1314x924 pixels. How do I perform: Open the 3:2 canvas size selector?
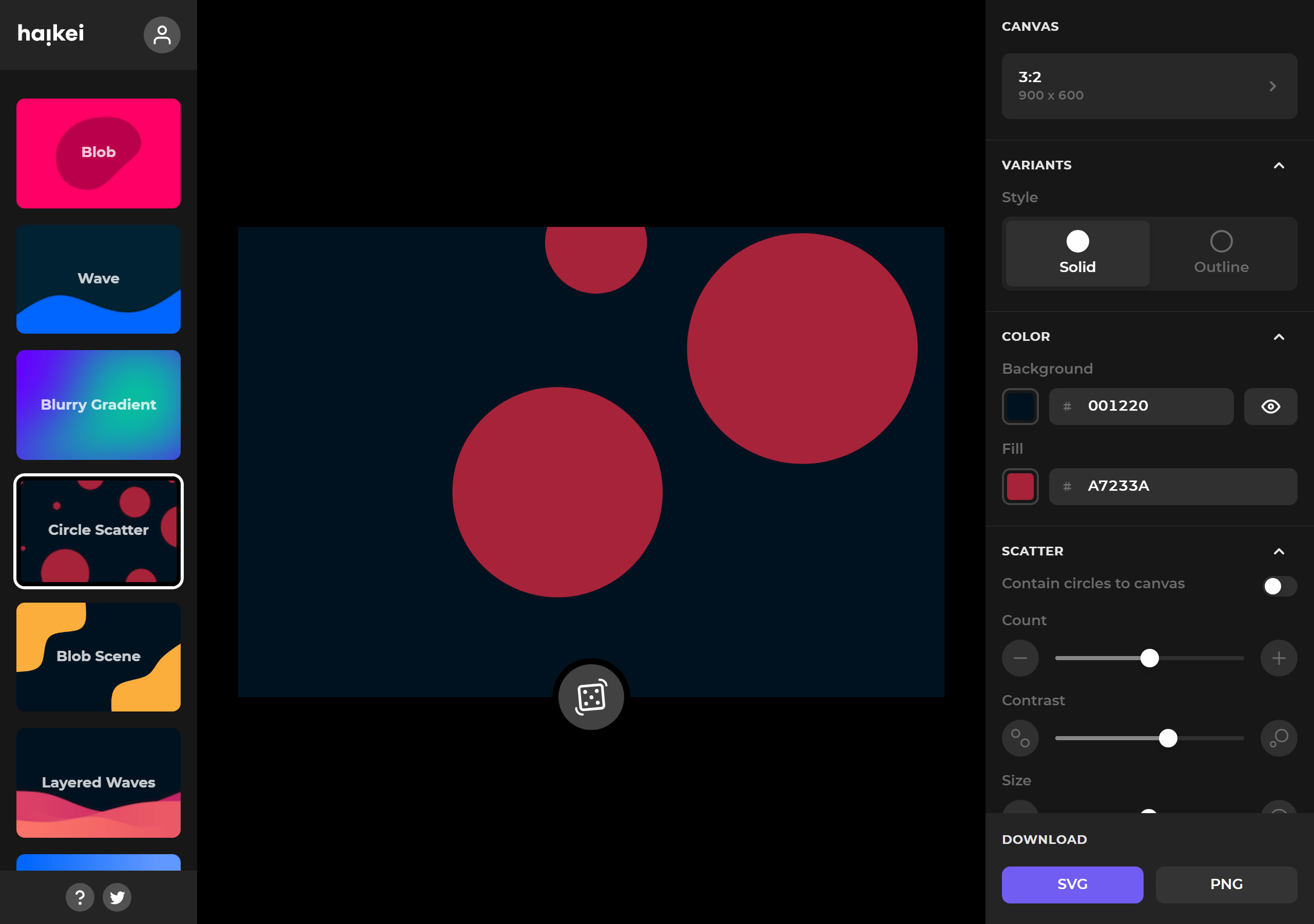[x=1149, y=86]
